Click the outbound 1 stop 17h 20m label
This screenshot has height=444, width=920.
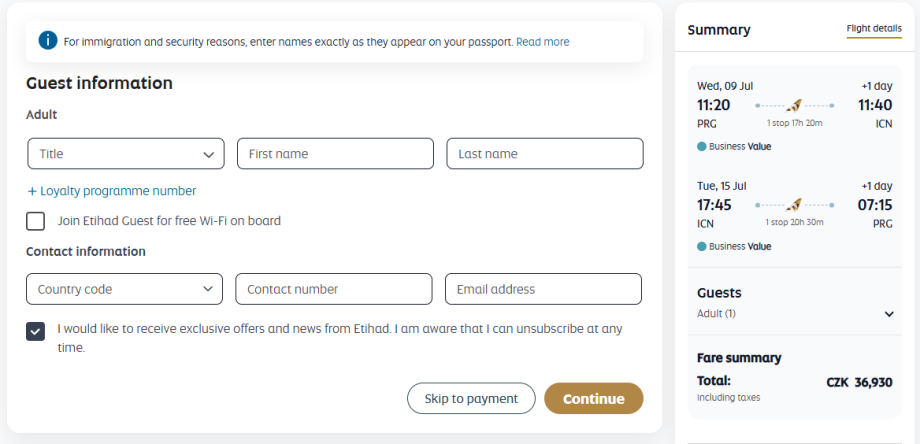794,123
